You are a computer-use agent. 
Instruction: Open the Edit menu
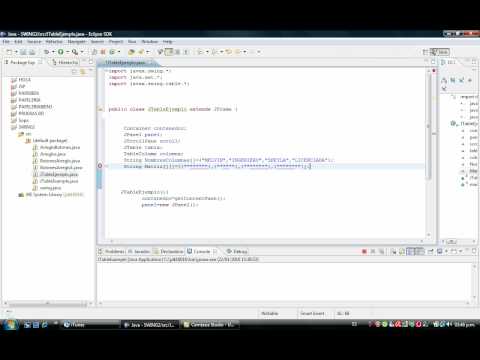[x=18, y=42]
